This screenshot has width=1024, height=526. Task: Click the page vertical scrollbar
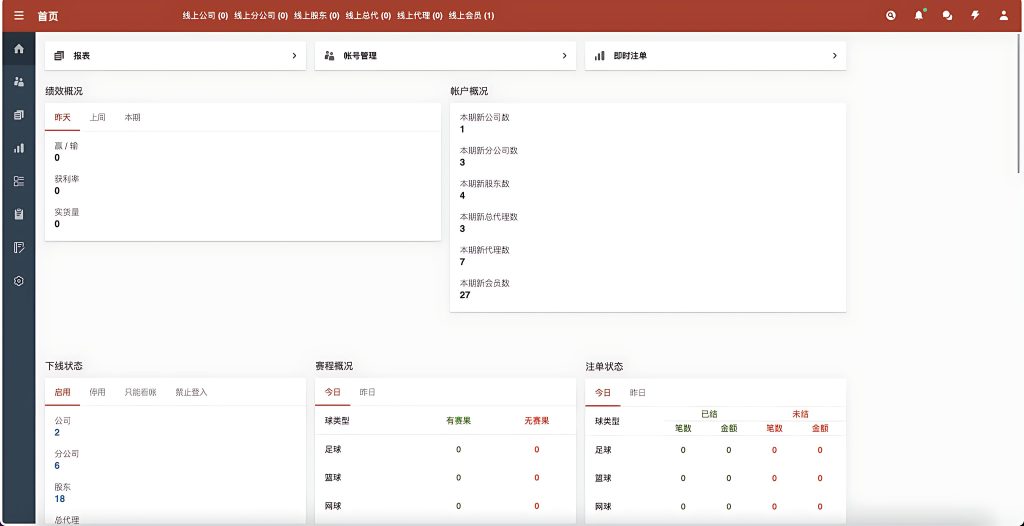click(1019, 105)
